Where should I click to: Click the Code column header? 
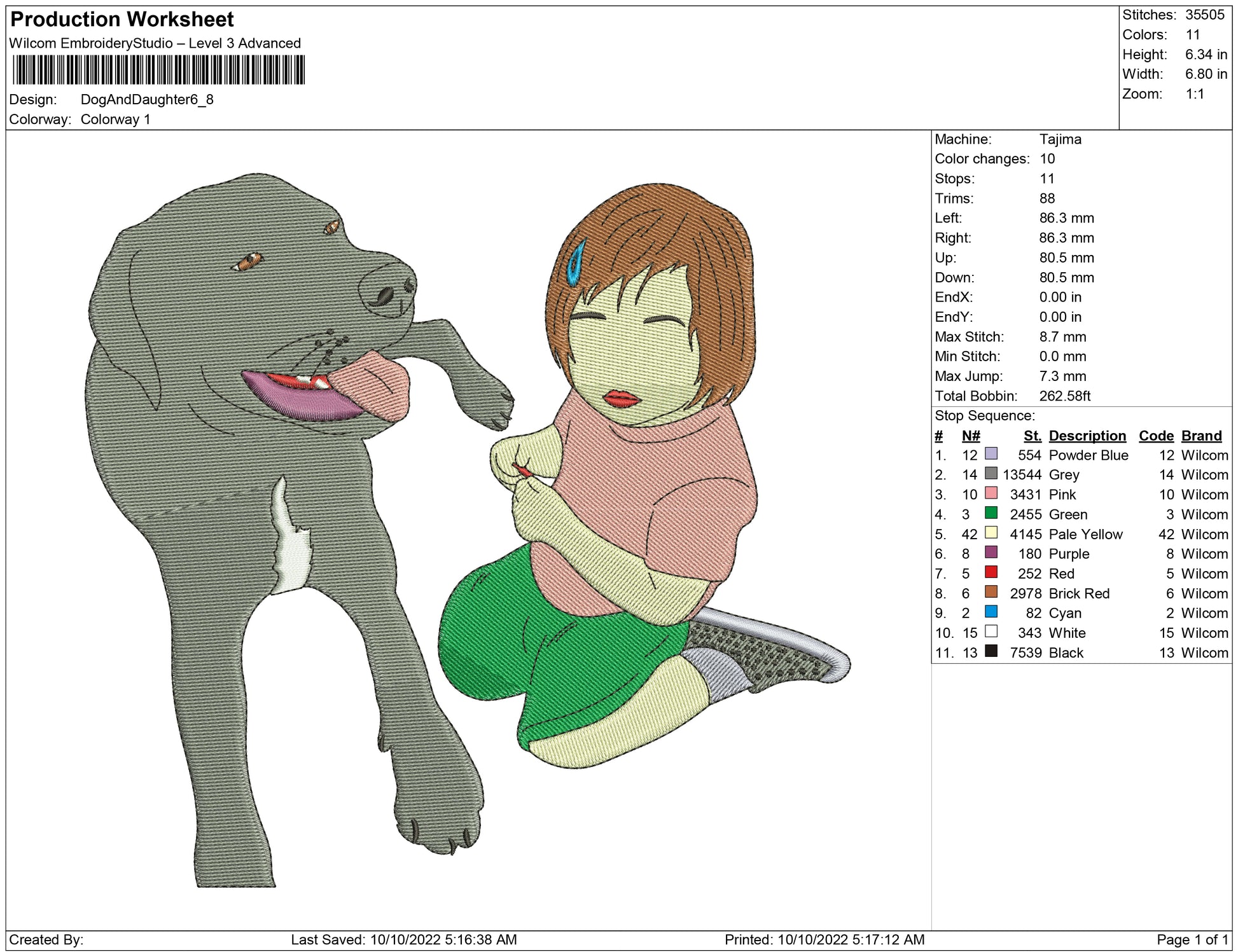1155,436
